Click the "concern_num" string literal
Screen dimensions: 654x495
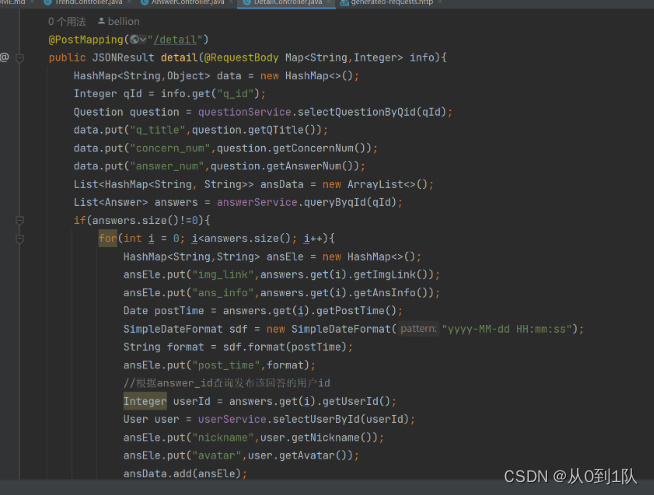[x=170, y=148]
